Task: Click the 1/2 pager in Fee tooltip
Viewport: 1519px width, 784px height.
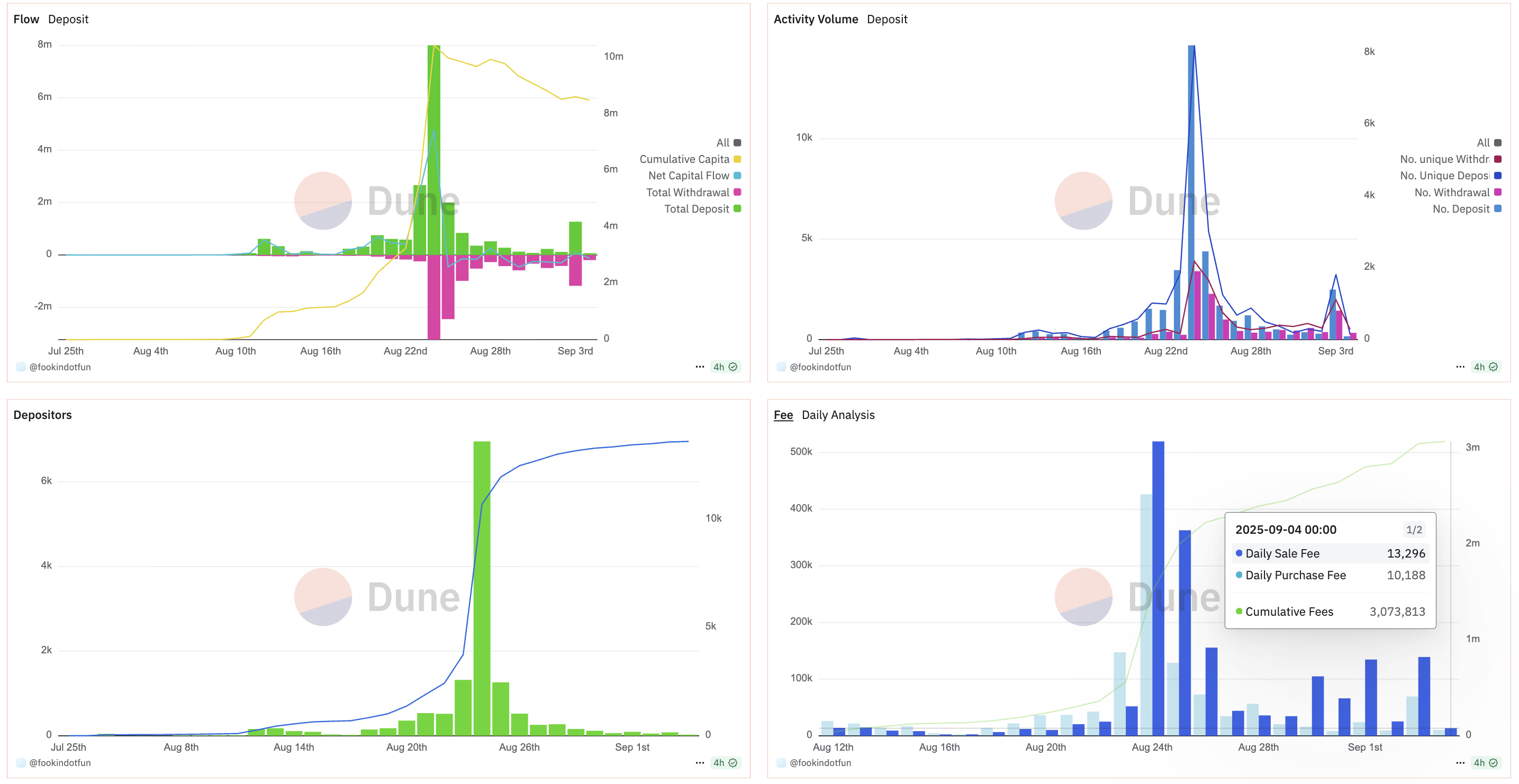Action: (1414, 530)
